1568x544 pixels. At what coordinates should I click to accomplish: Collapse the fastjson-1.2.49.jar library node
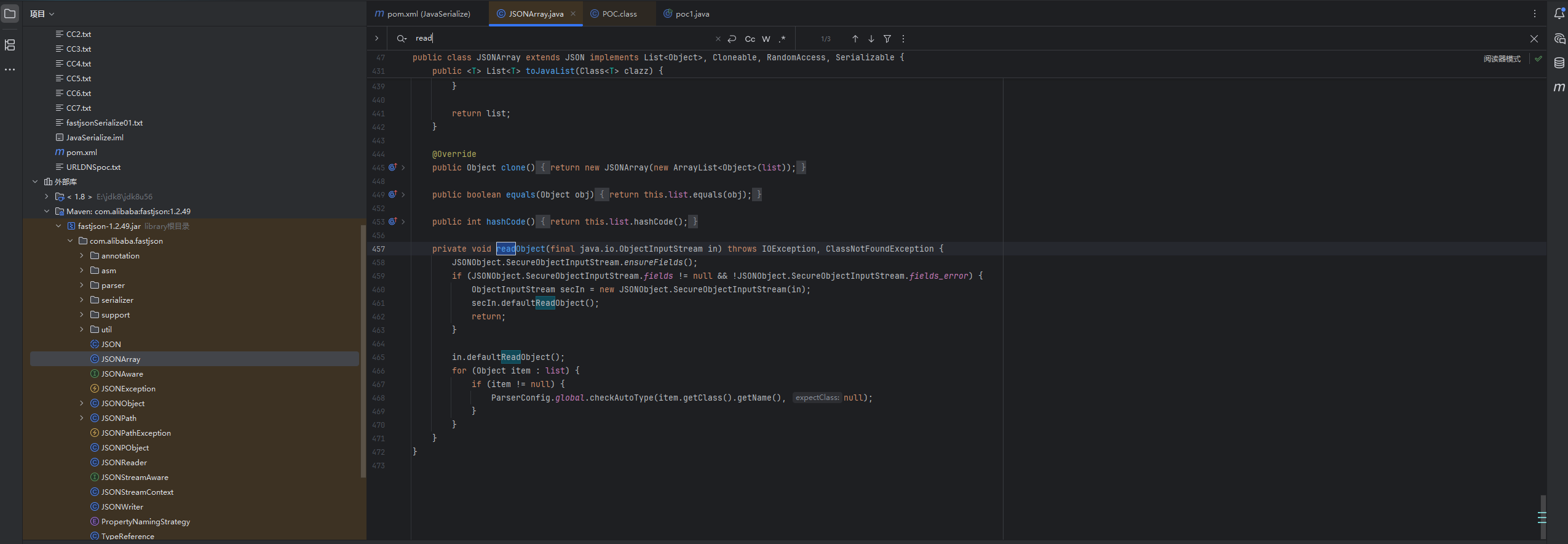pyautogui.click(x=58, y=226)
